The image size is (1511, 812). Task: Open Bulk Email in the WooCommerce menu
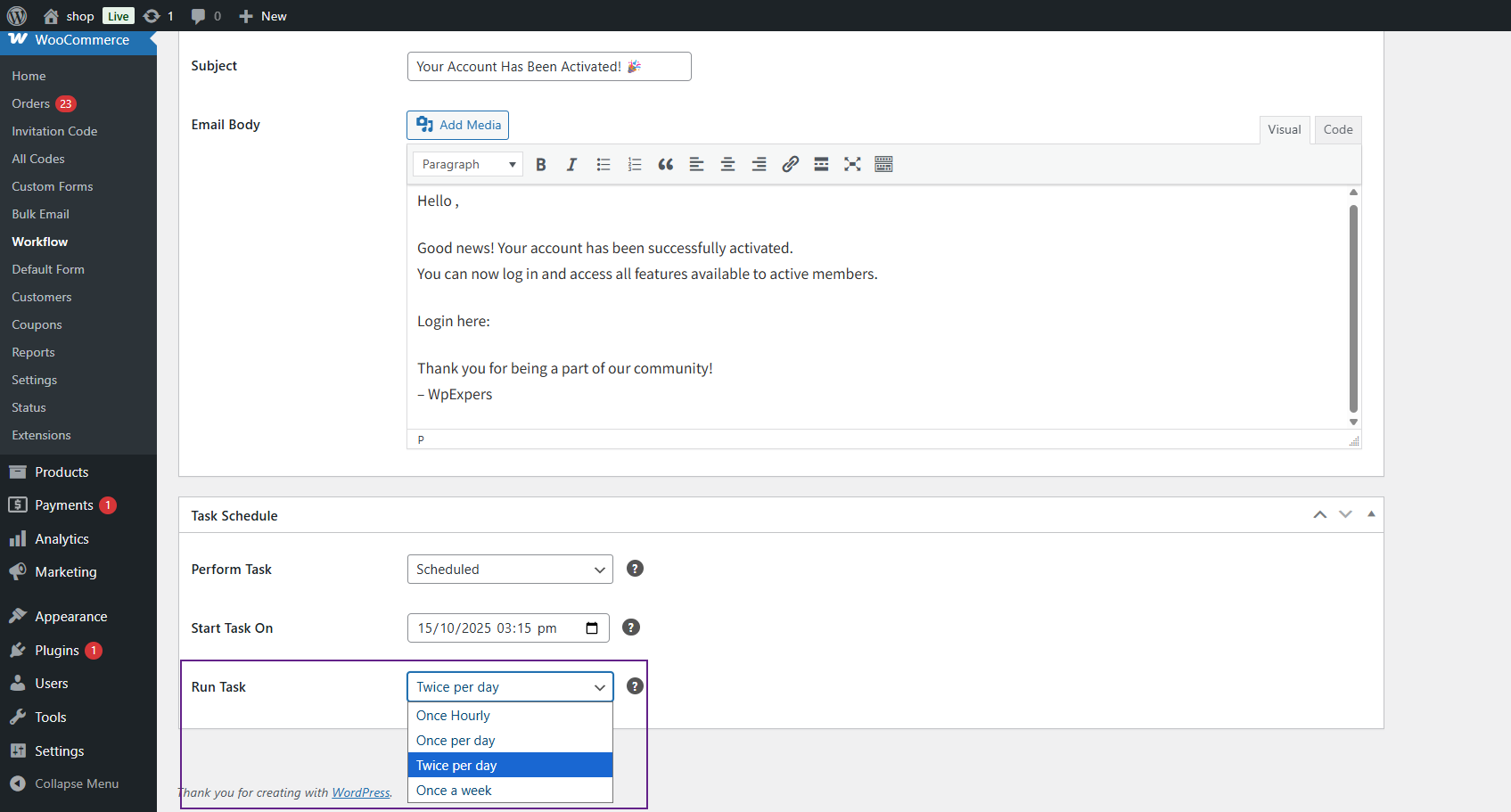coord(40,214)
